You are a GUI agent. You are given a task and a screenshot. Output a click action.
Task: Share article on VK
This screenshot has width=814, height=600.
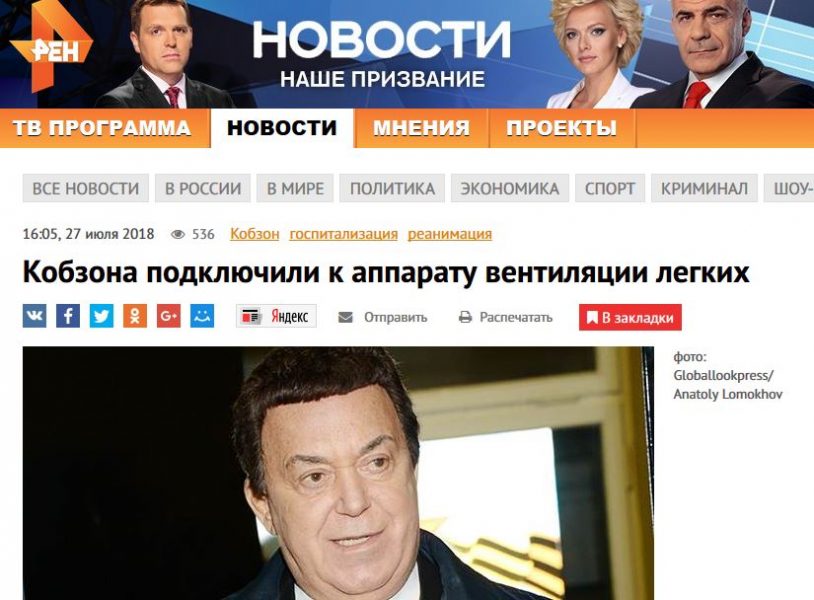point(35,316)
